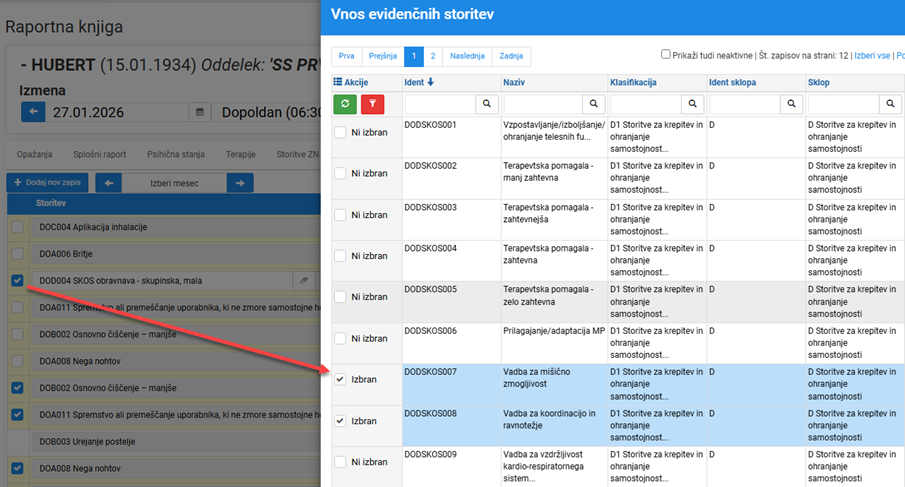Click the red filter clear icon

pos(372,104)
